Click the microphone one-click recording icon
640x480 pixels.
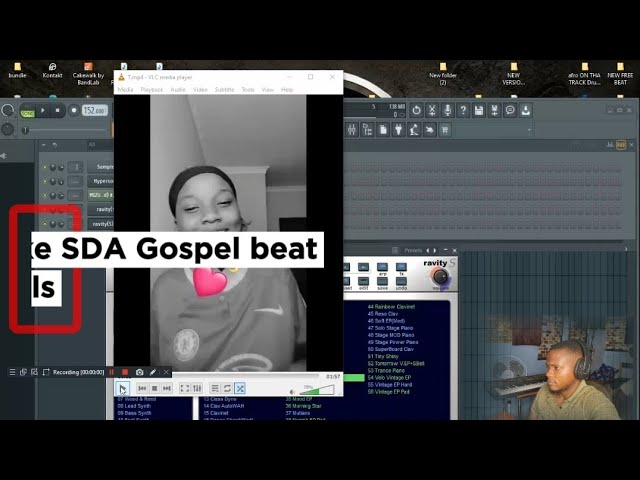(447, 110)
